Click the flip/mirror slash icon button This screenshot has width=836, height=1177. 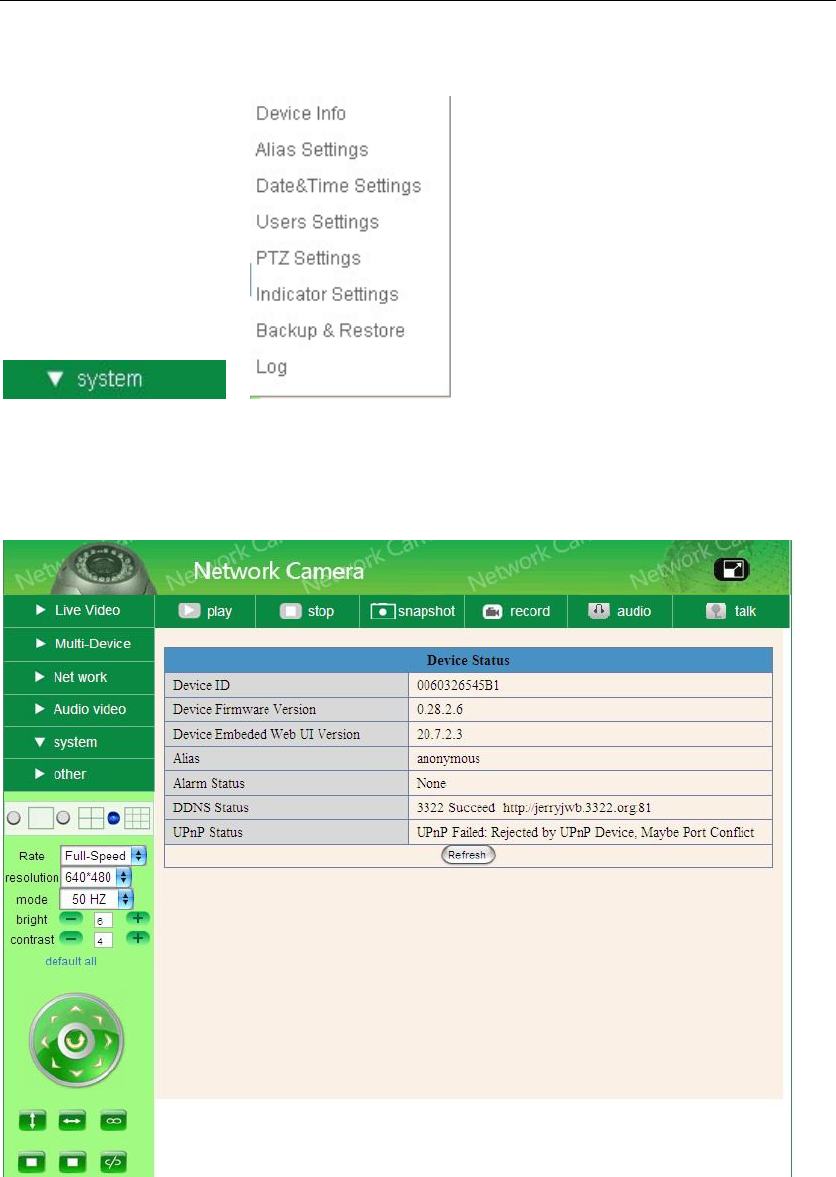[113, 1162]
